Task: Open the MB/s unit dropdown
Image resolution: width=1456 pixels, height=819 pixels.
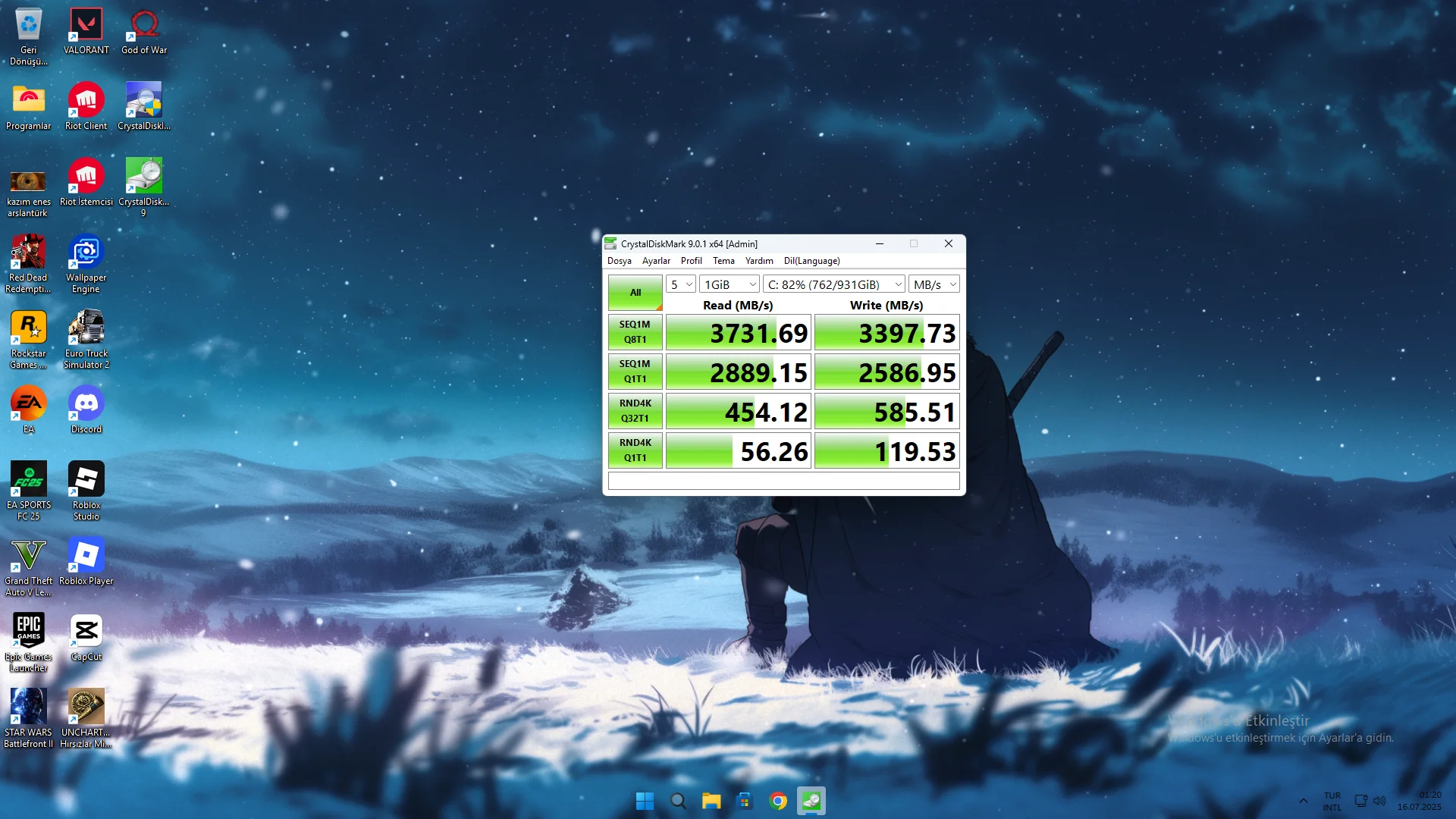Action: [x=934, y=284]
